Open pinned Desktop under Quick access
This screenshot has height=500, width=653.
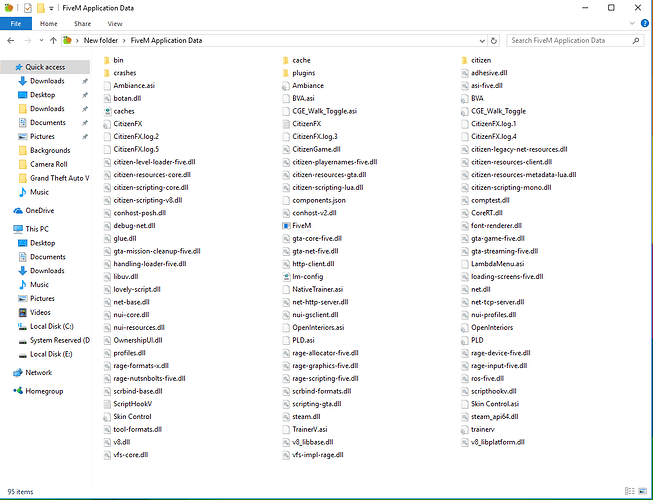(x=42, y=95)
